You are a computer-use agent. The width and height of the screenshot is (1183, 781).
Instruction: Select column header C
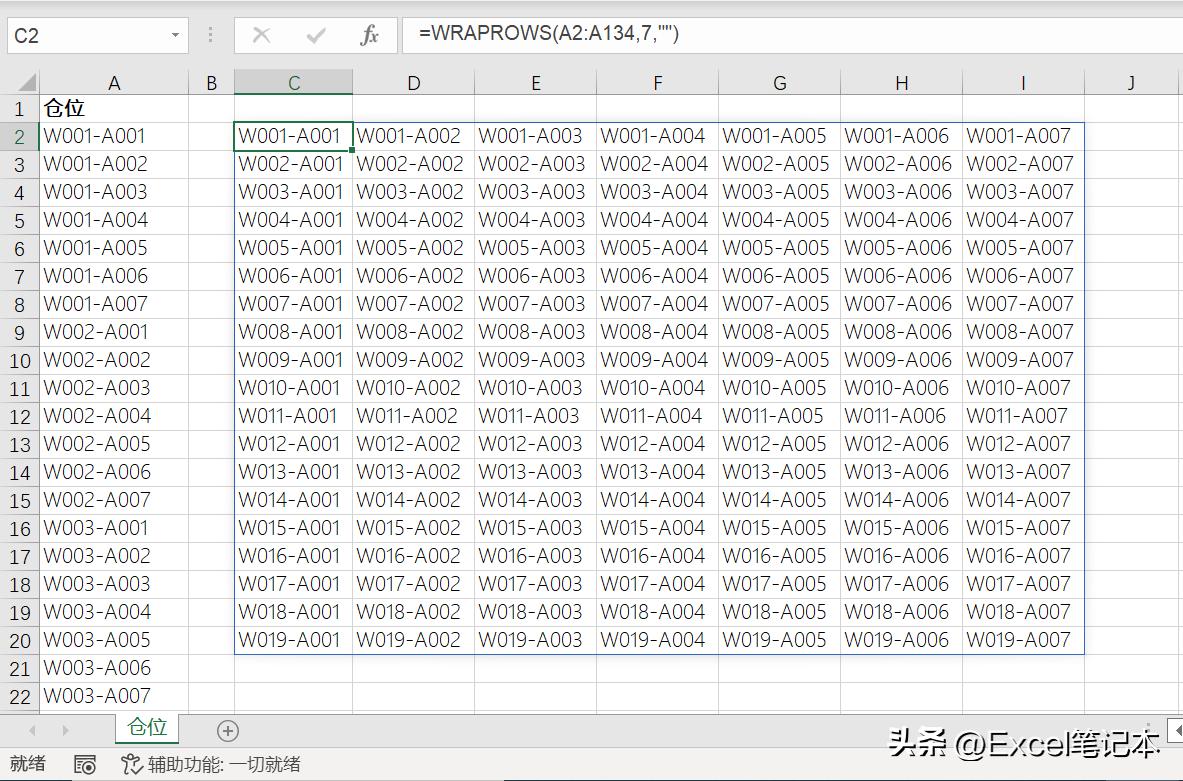[293, 81]
